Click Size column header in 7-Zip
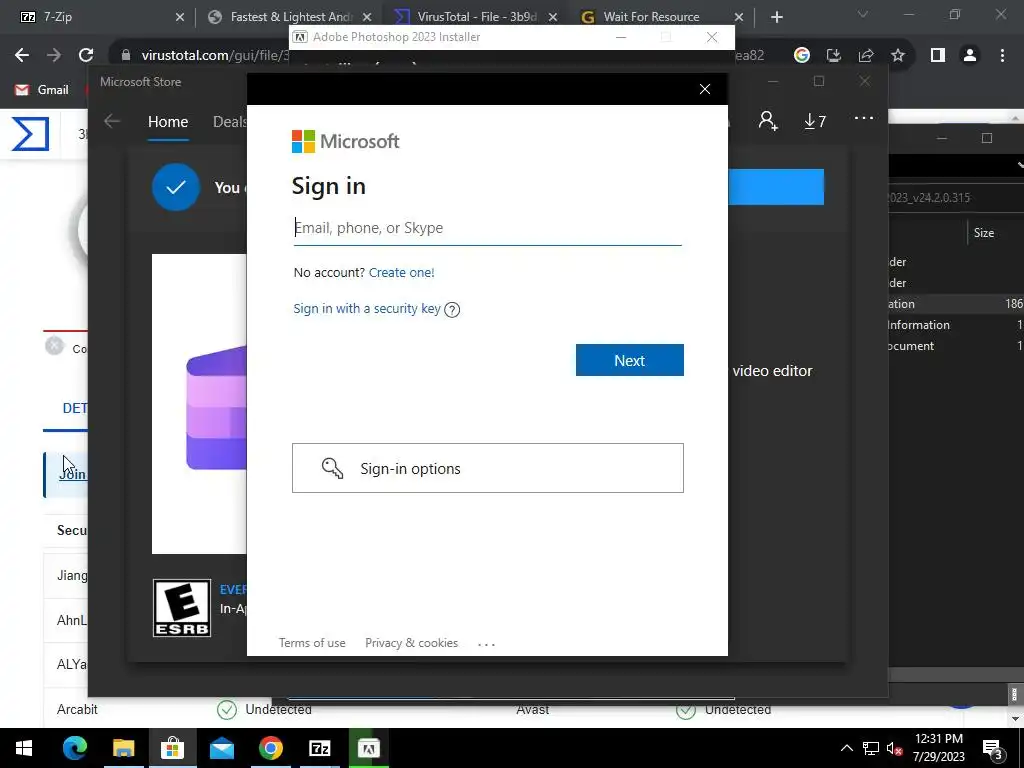 (984, 233)
